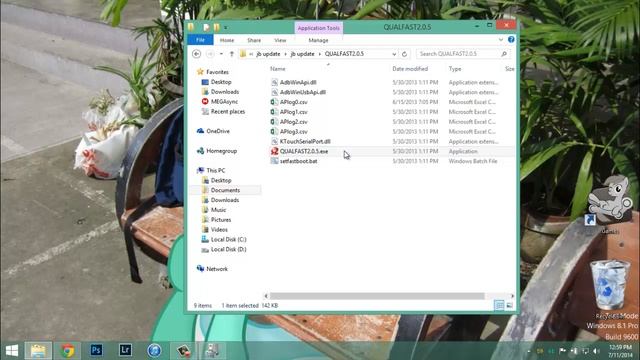This screenshot has height=360, width=640.
Task: Click the horizontal scrollbar in file list
Action: 377,296
